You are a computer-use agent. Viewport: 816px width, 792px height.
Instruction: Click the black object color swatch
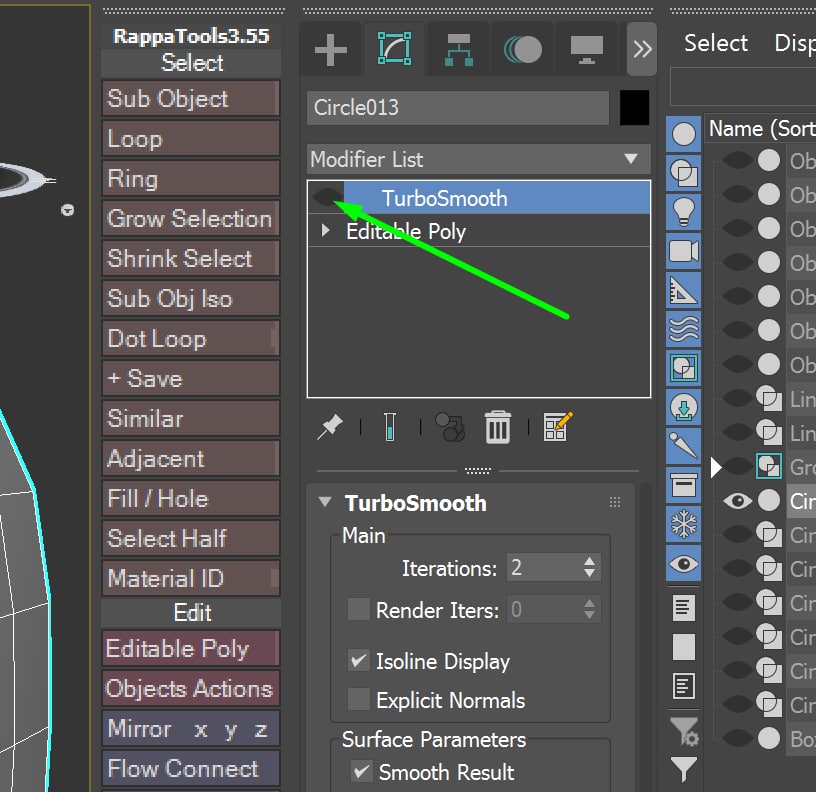(634, 107)
